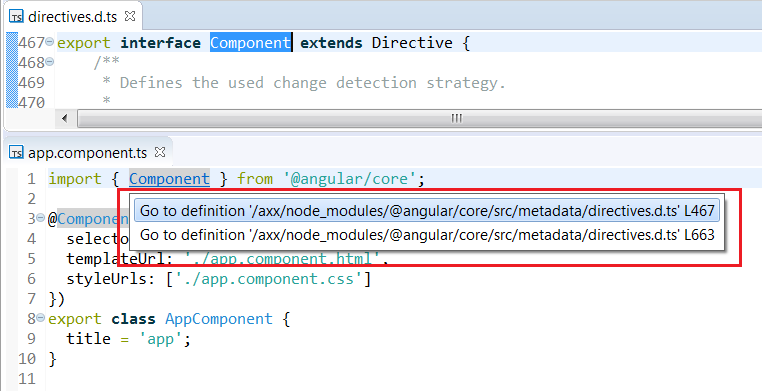Collapse the fold marker at line 467
The width and height of the screenshot is (762, 391).
[x=49, y=42]
